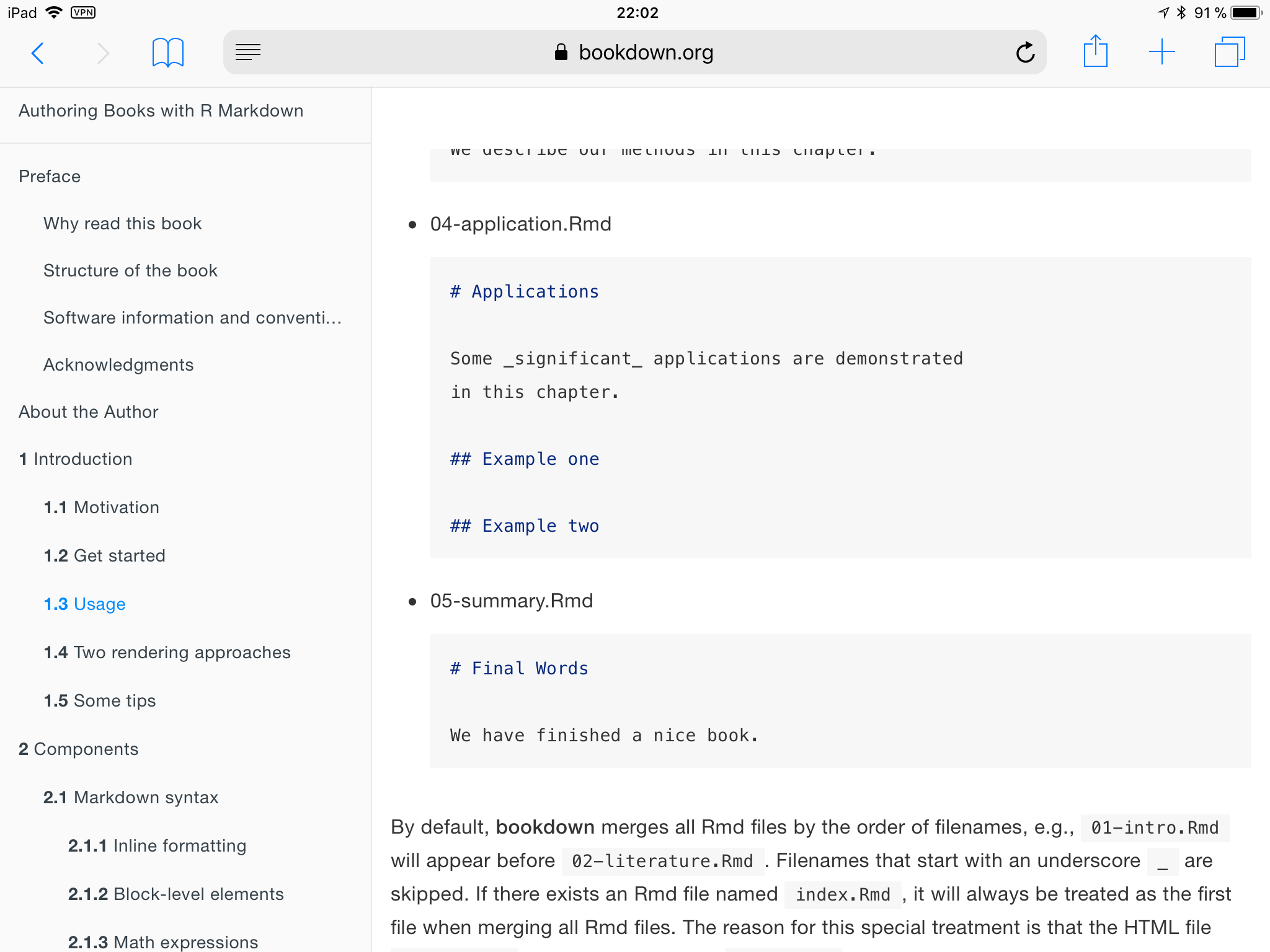
Task: Toggle Reader view icon in address bar
Action: pyautogui.click(x=248, y=53)
